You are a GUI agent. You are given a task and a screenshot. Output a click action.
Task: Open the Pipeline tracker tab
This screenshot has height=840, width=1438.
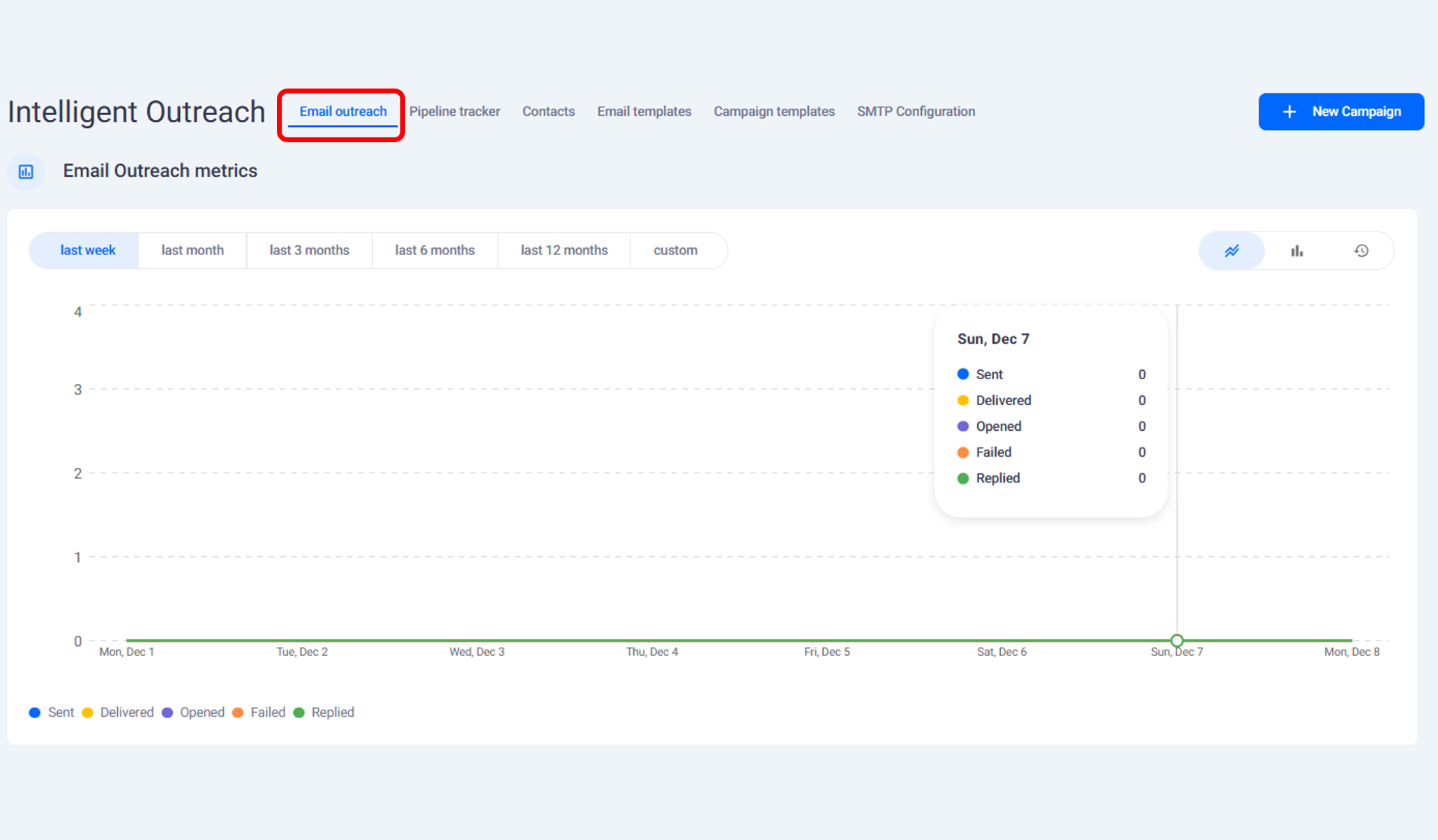[x=455, y=112]
